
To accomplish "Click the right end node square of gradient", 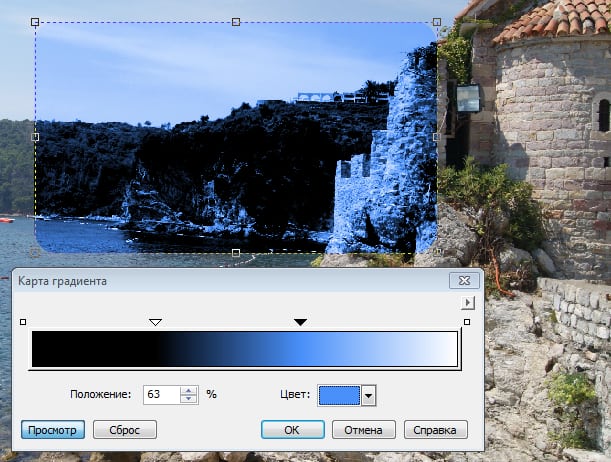I will (x=466, y=322).
